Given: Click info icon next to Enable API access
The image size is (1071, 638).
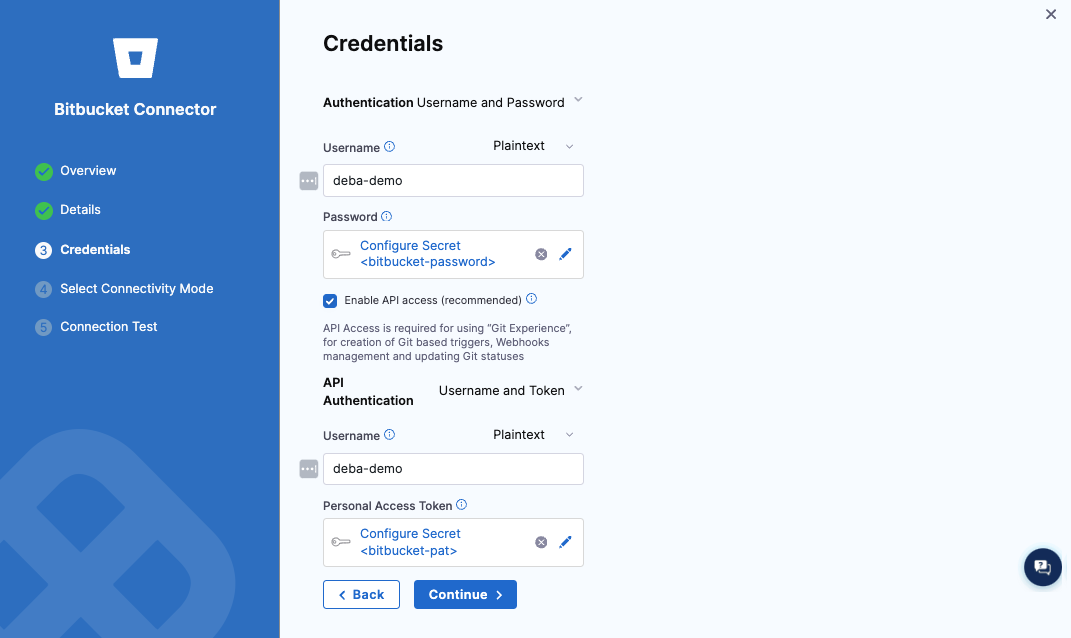Looking at the screenshot, I should 532,299.
